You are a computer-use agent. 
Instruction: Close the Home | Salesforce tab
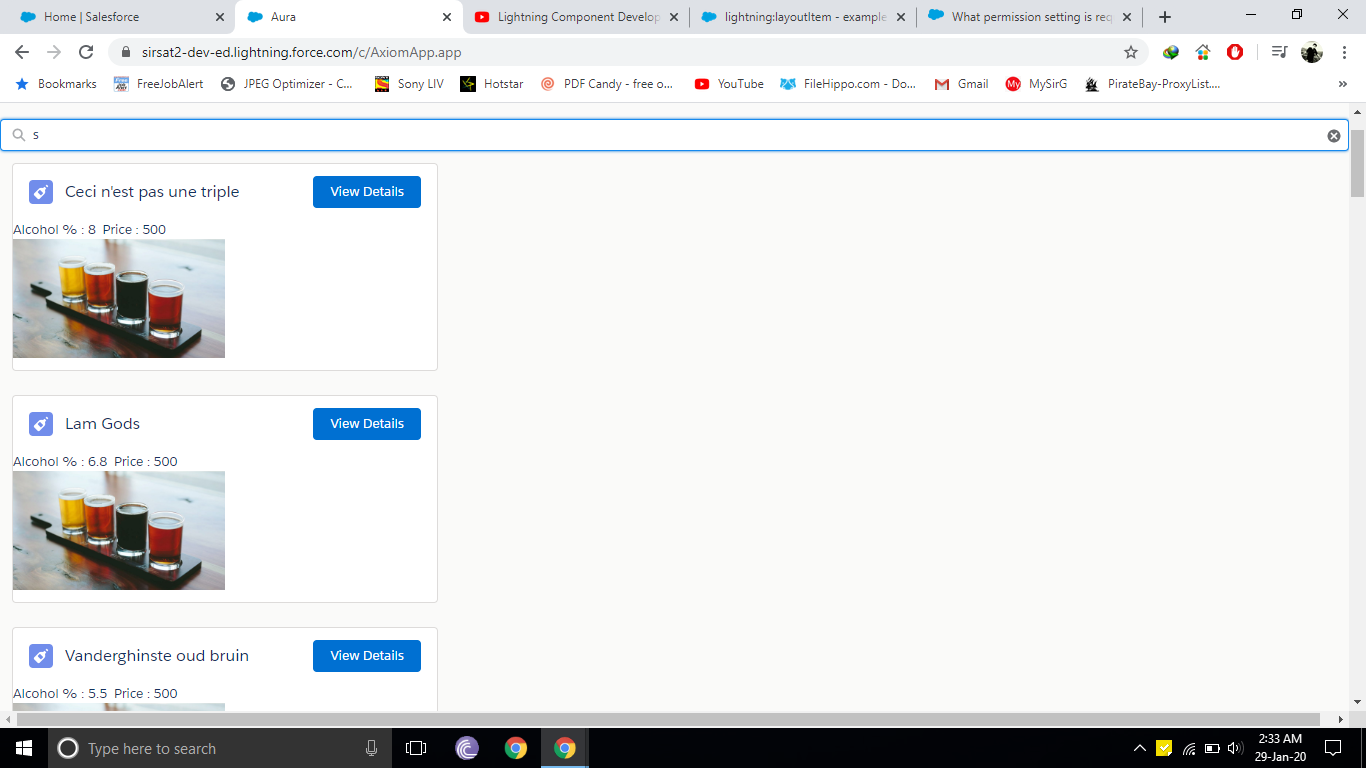point(220,17)
